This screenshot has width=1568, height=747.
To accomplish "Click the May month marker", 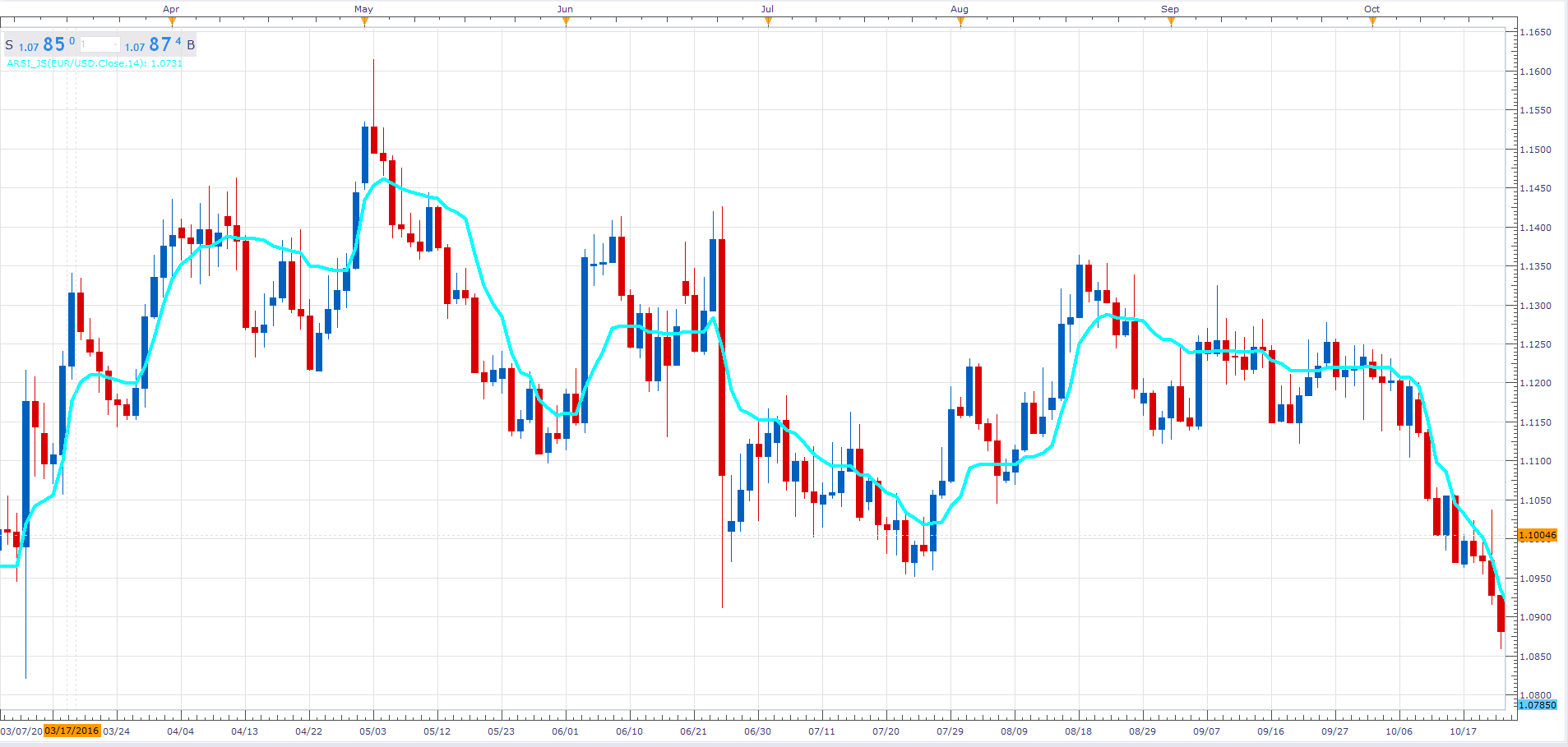I will 363,10.
